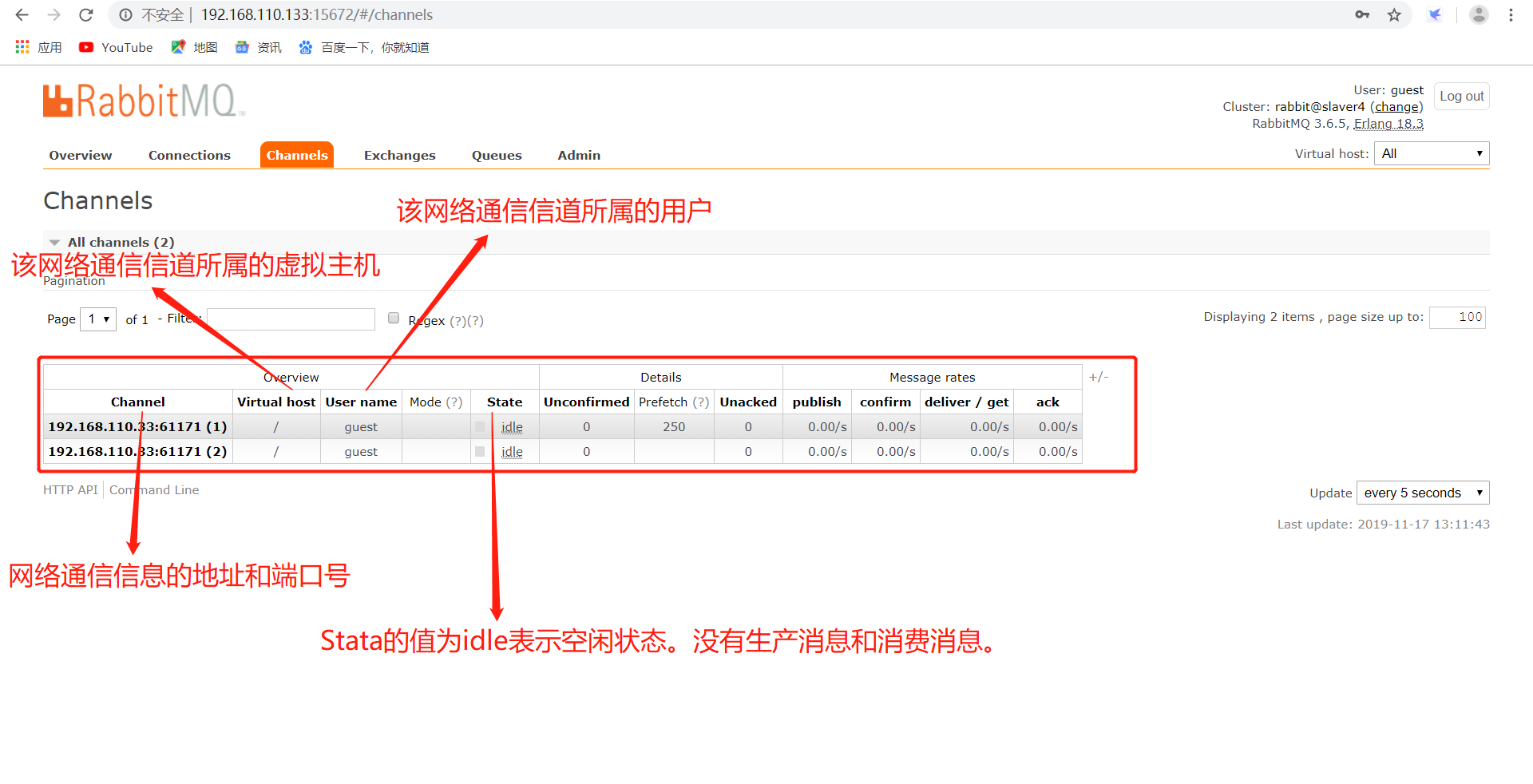Sort by ack rate column
Screen dimensions: 1533x784
[x=1048, y=402]
